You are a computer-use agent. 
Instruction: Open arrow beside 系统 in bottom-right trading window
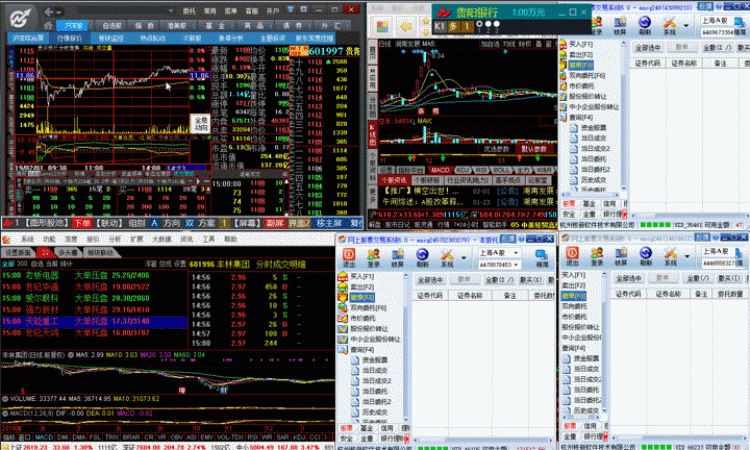point(687,256)
